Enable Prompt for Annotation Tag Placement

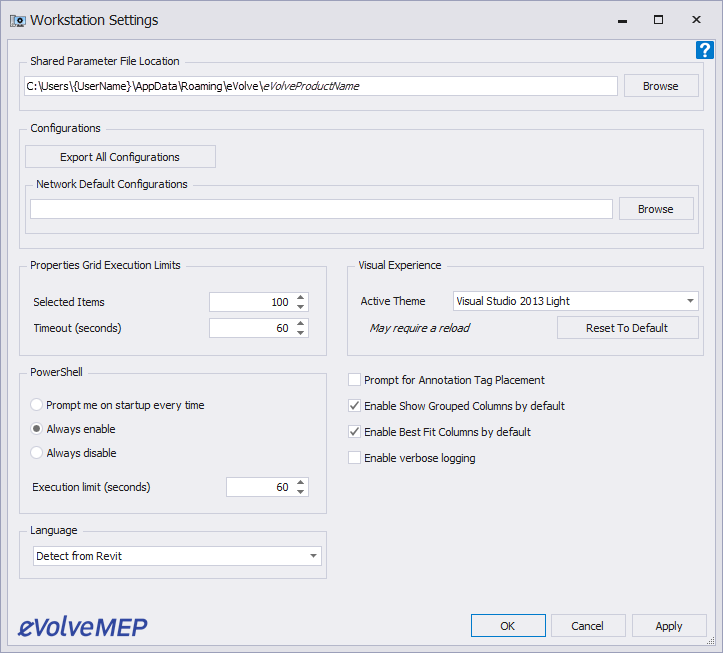coord(354,380)
